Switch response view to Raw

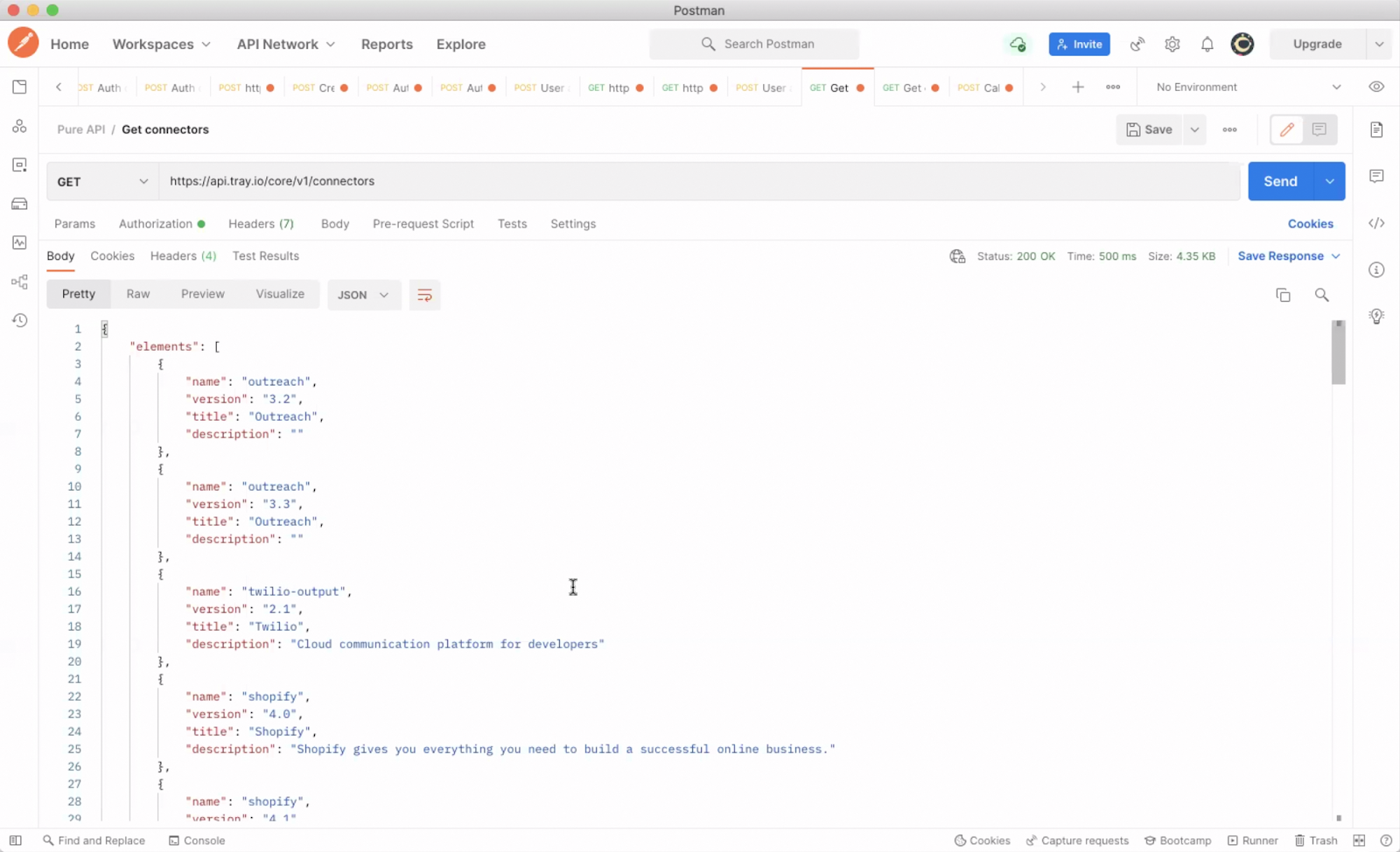click(138, 294)
